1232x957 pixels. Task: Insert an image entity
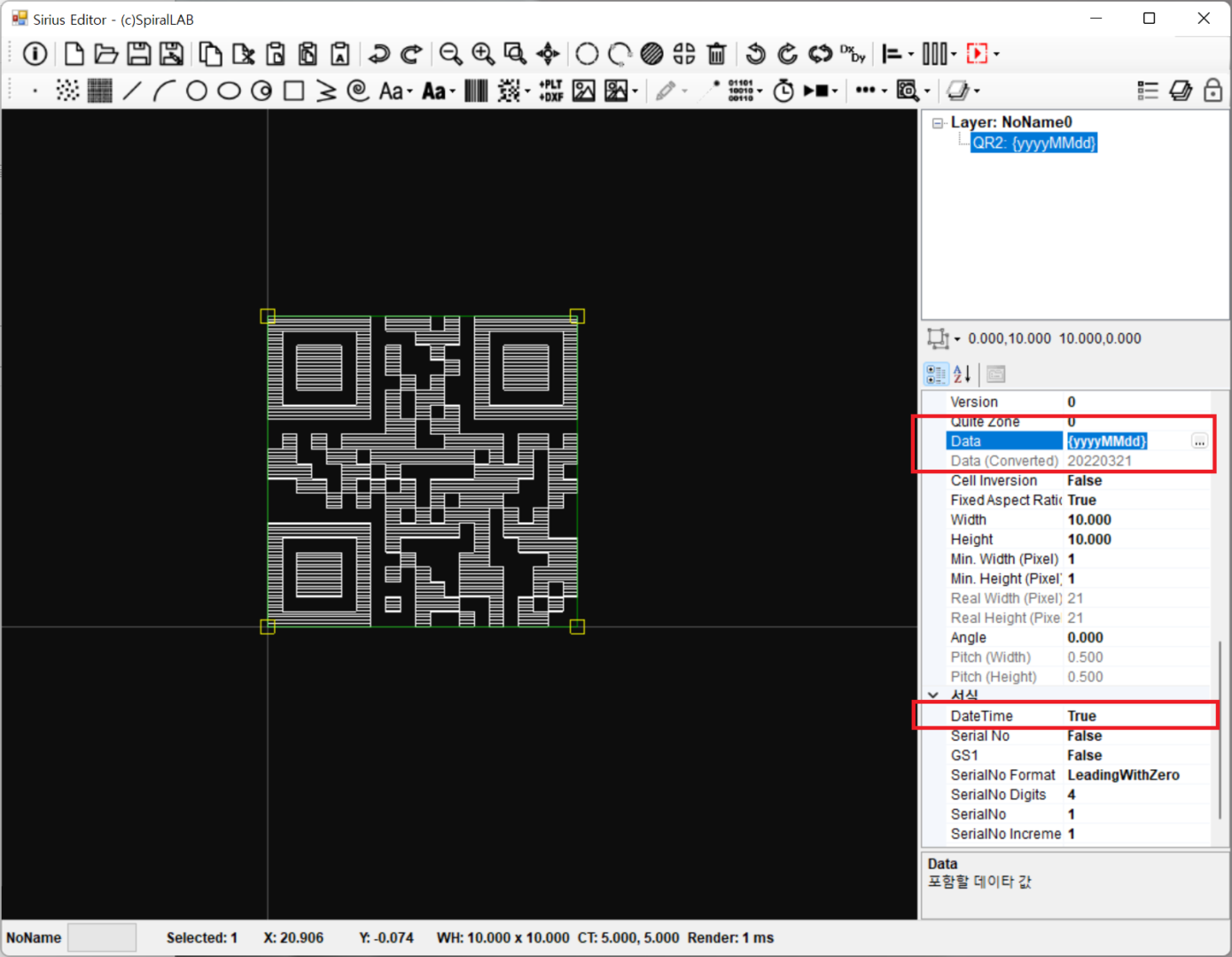[x=583, y=90]
